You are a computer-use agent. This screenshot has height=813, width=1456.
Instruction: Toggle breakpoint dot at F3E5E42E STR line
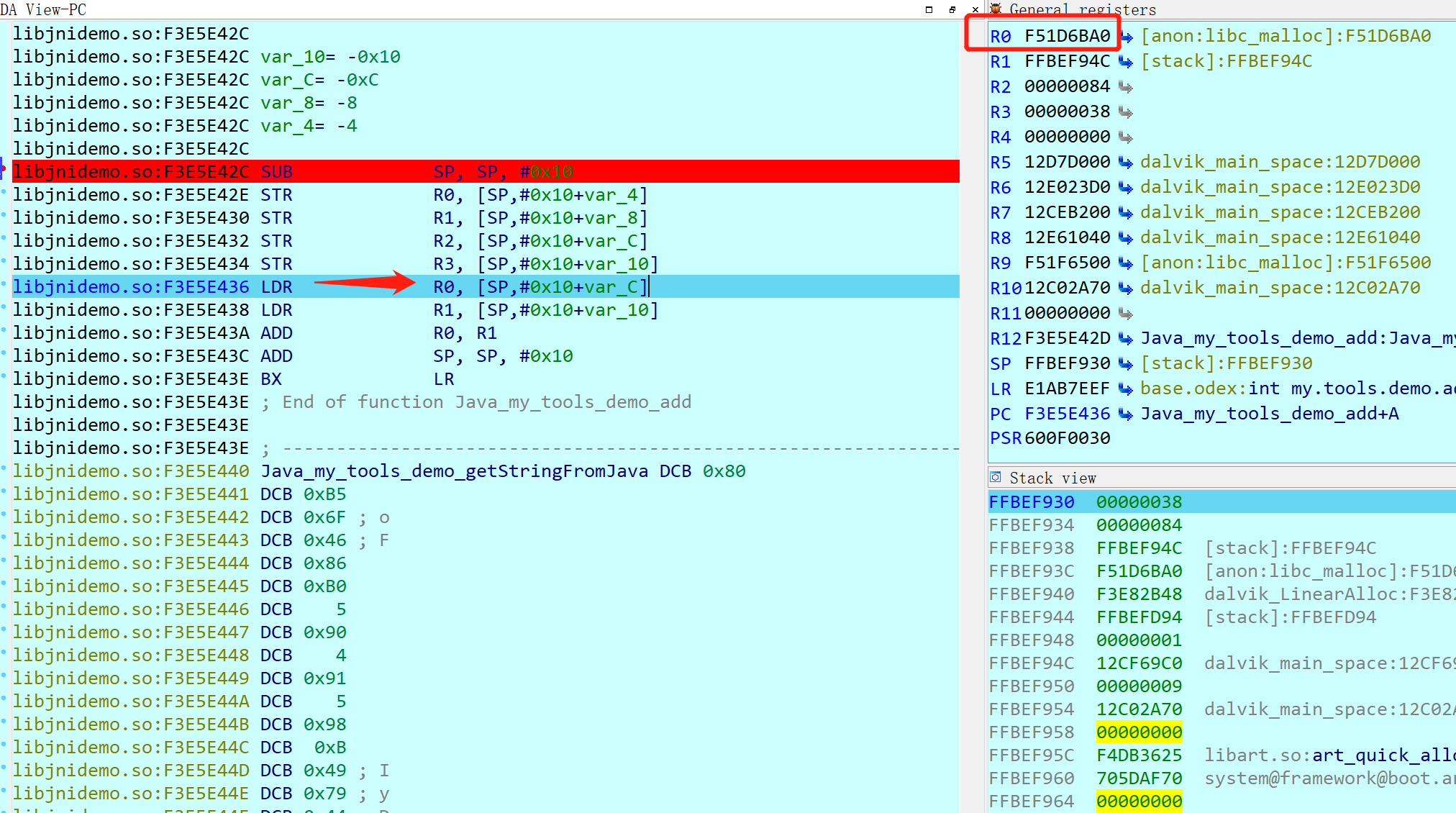click(x=4, y=191)
